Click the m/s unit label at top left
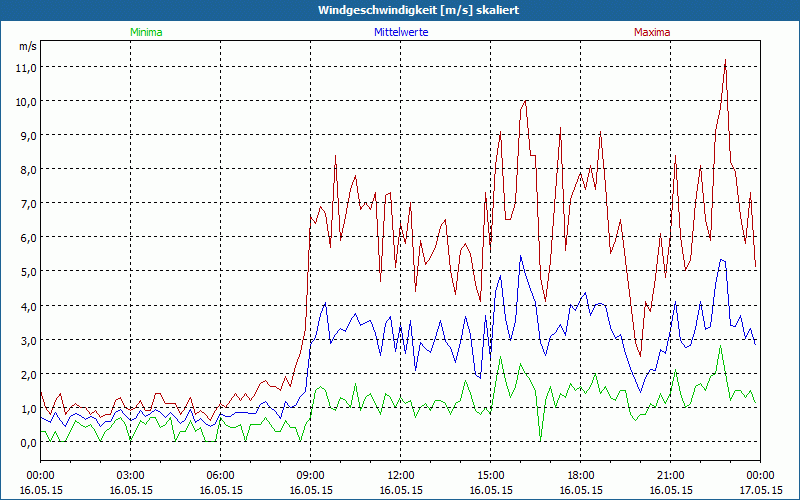The width and height of the screenshot is (800, 500). pos(27,46)
